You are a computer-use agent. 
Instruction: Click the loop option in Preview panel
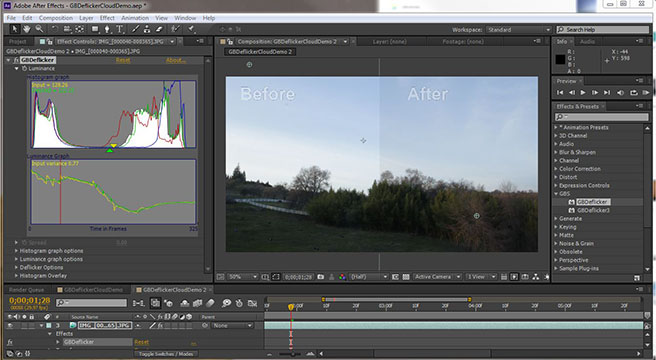pos(633,93)
